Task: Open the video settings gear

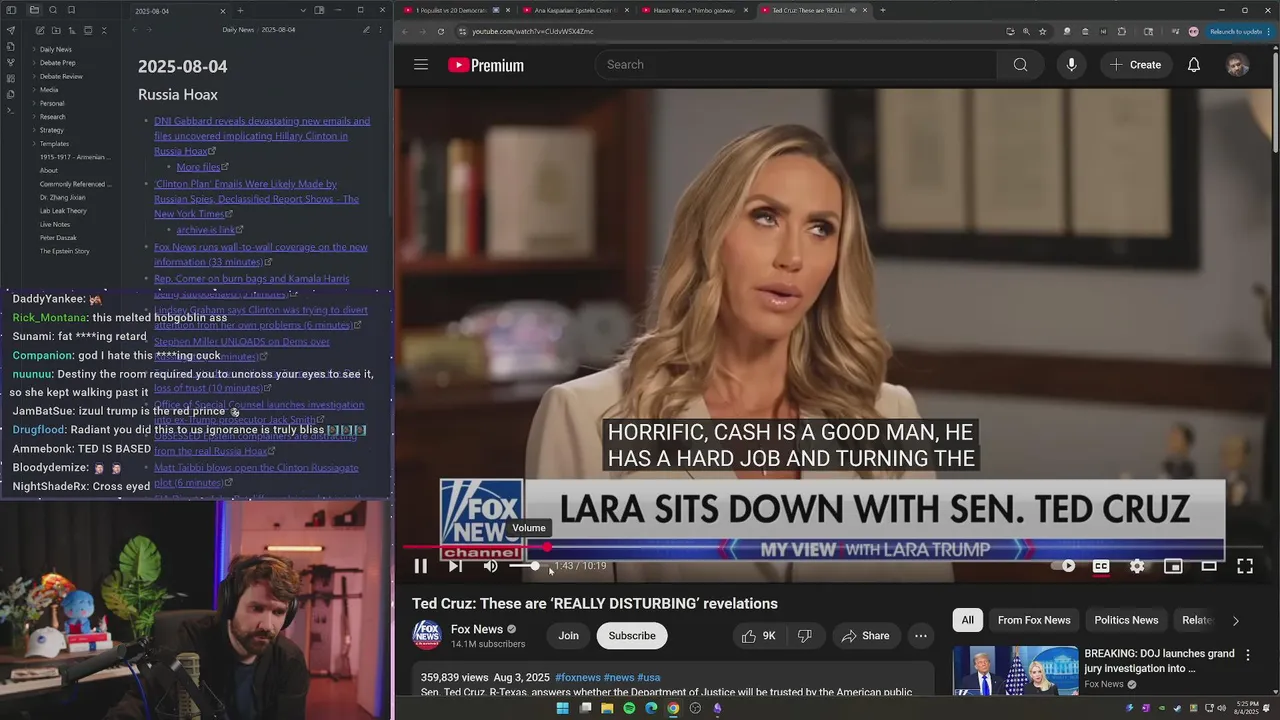Action: pos(1137,566)
